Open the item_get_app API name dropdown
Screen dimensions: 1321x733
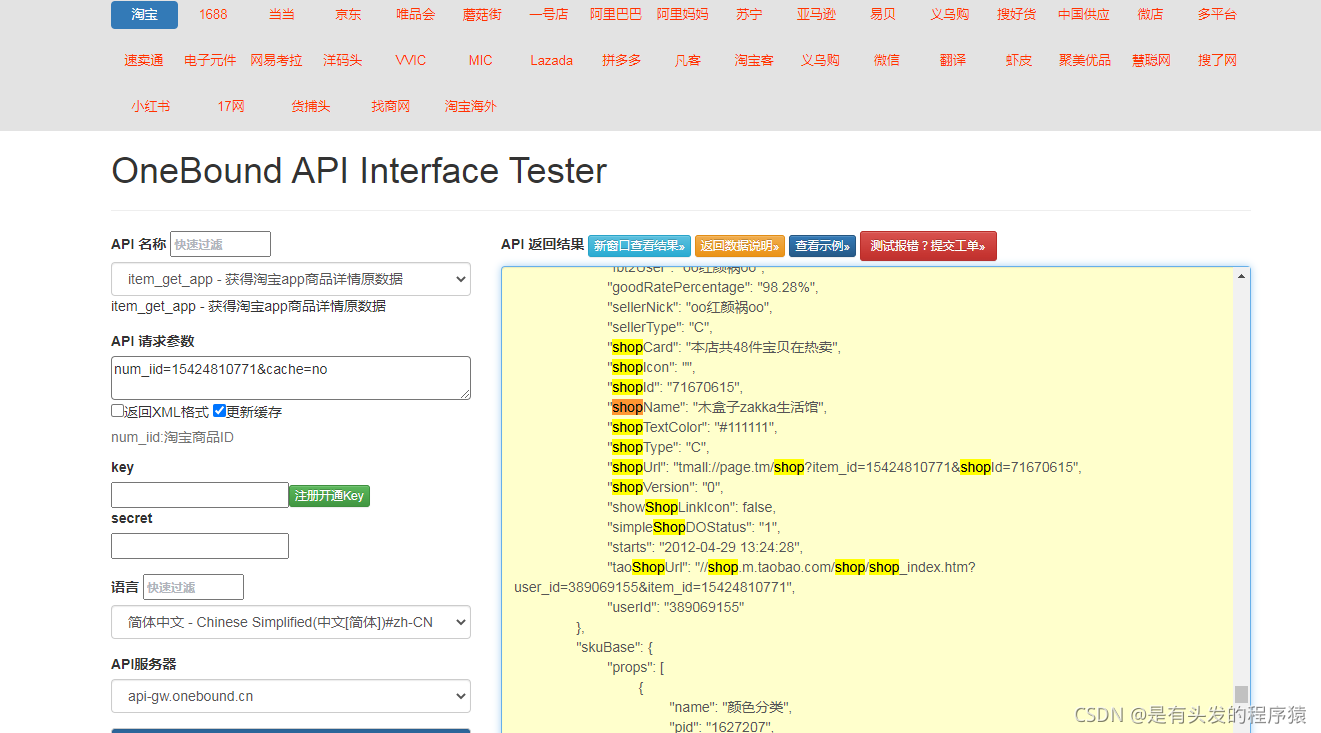point(291,279)
